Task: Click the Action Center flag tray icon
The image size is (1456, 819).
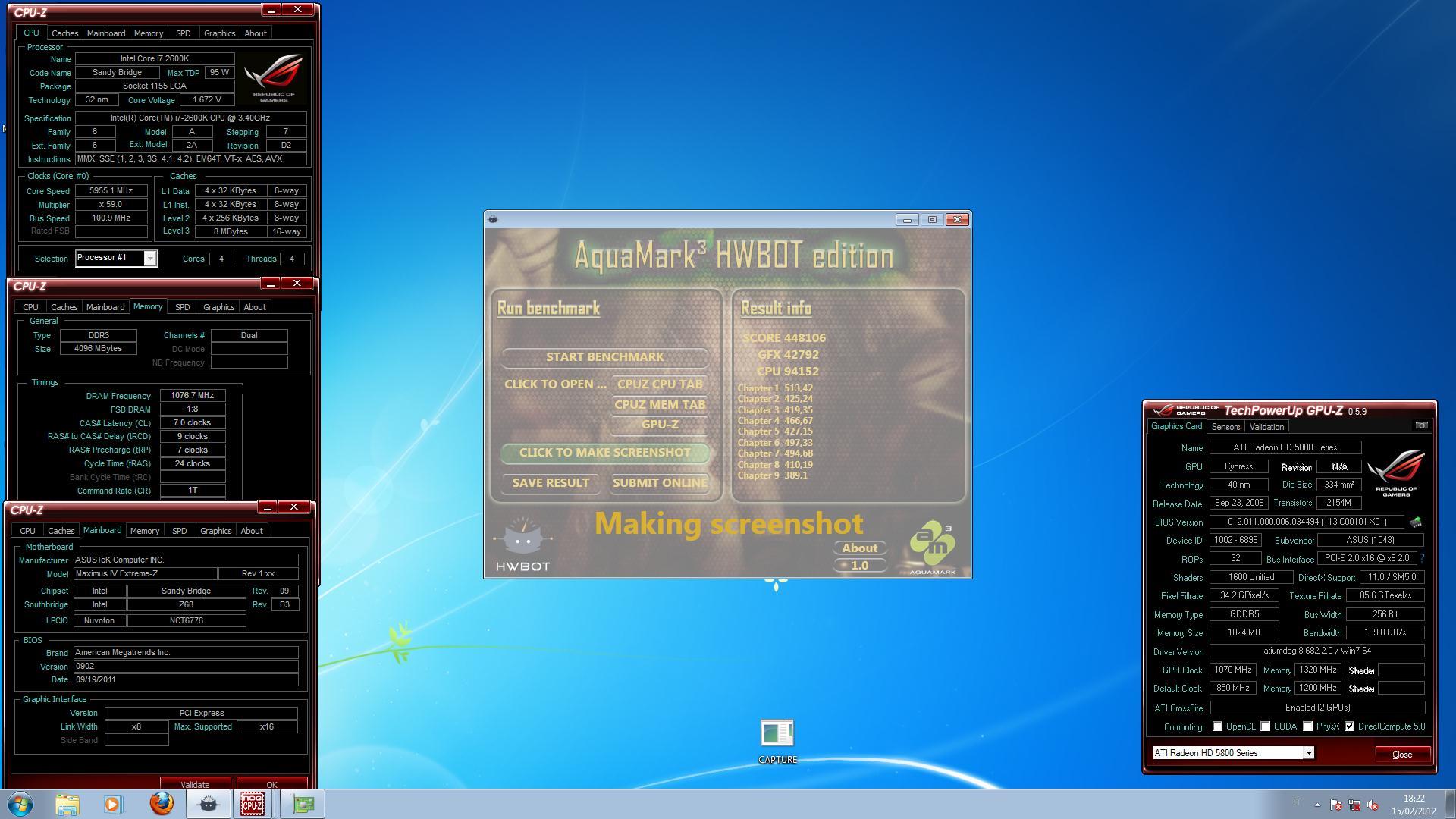Action: coord(1336,805)
